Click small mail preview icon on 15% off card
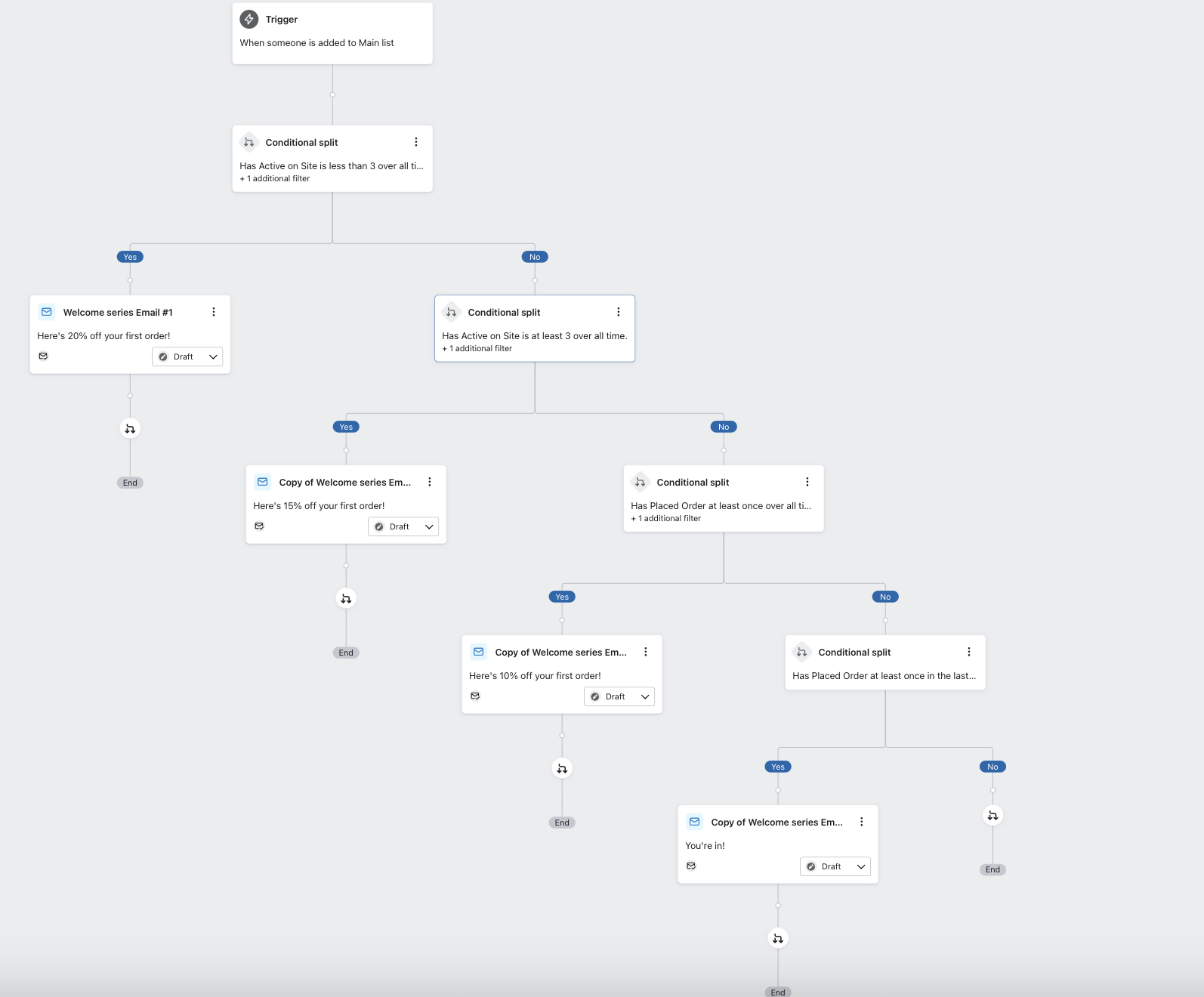 [259, 526]
